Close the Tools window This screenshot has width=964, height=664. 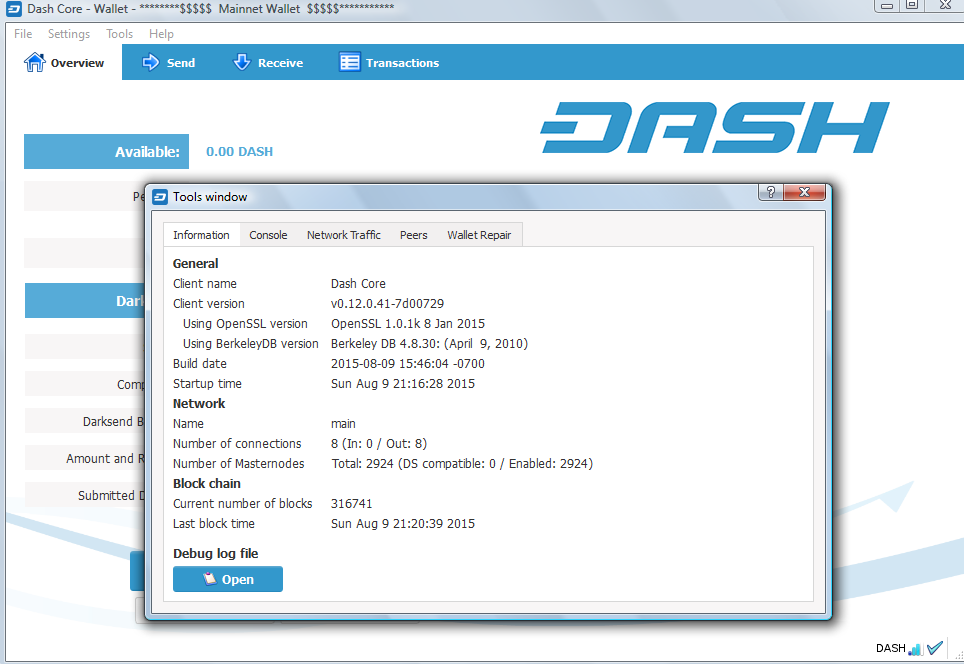(804, 192)
